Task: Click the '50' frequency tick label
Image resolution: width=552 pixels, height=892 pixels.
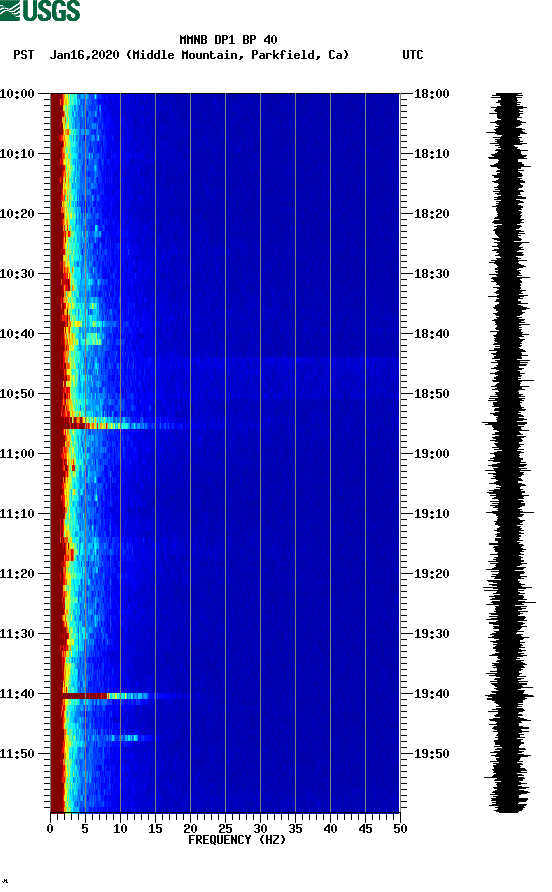Action: [400, 829]
